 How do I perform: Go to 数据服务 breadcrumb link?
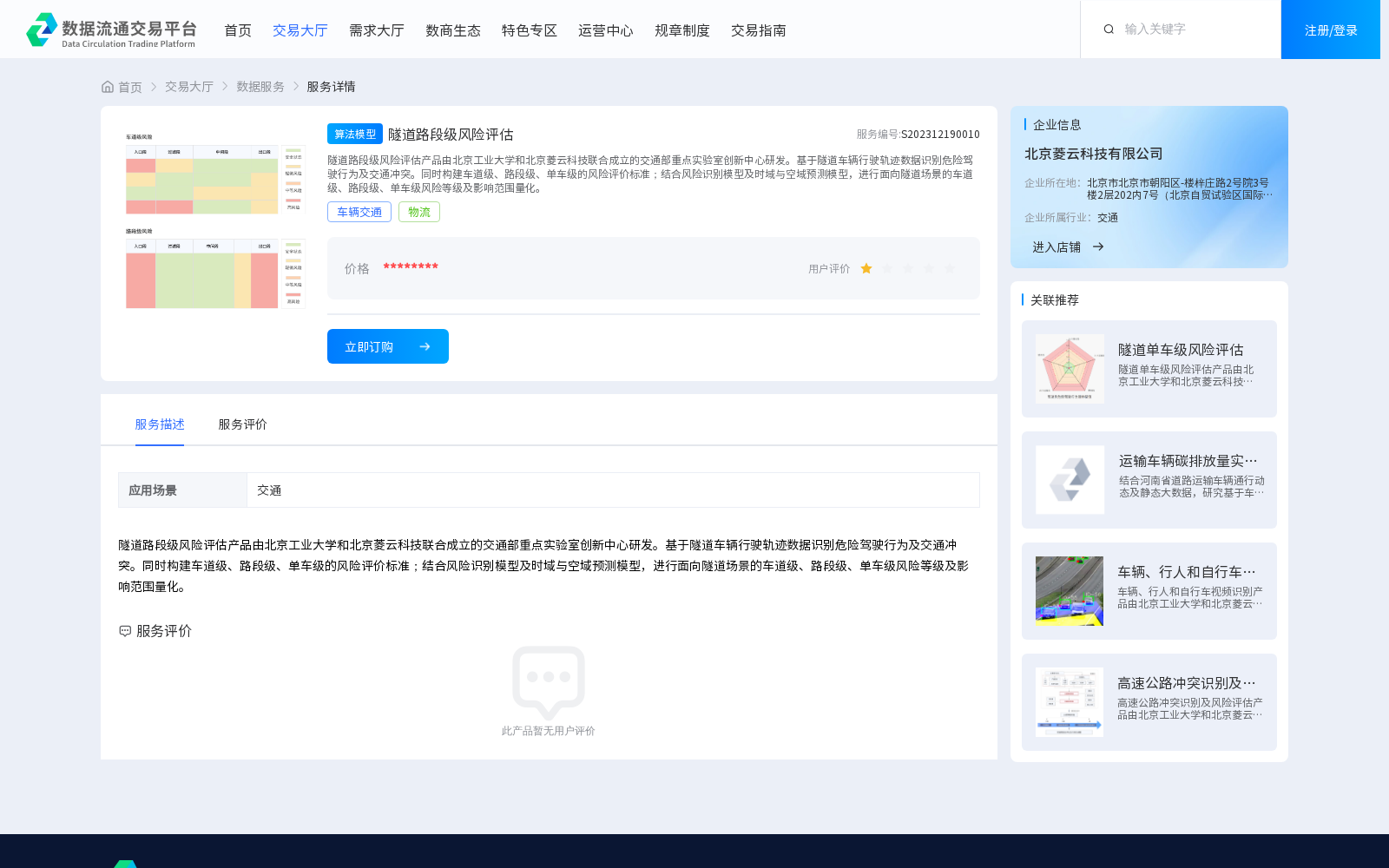[x=260, y=87]
